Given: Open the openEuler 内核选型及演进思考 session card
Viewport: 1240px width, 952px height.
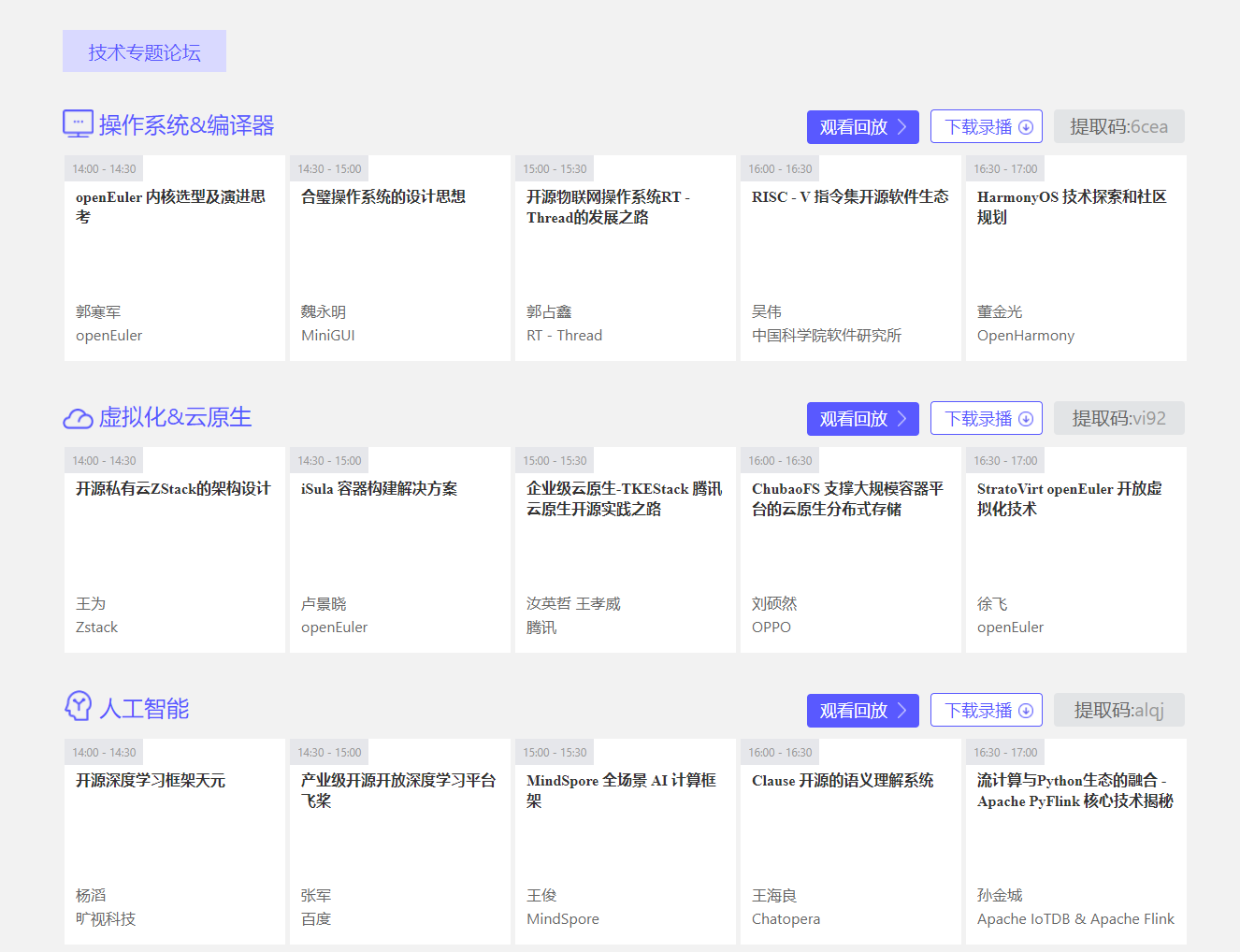Looking at the screenshot, I should [x=174, y=259].
